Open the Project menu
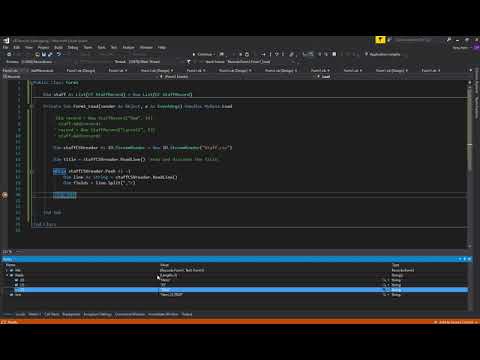The height and width of the screenshot is (360, 480). (43, 47)
